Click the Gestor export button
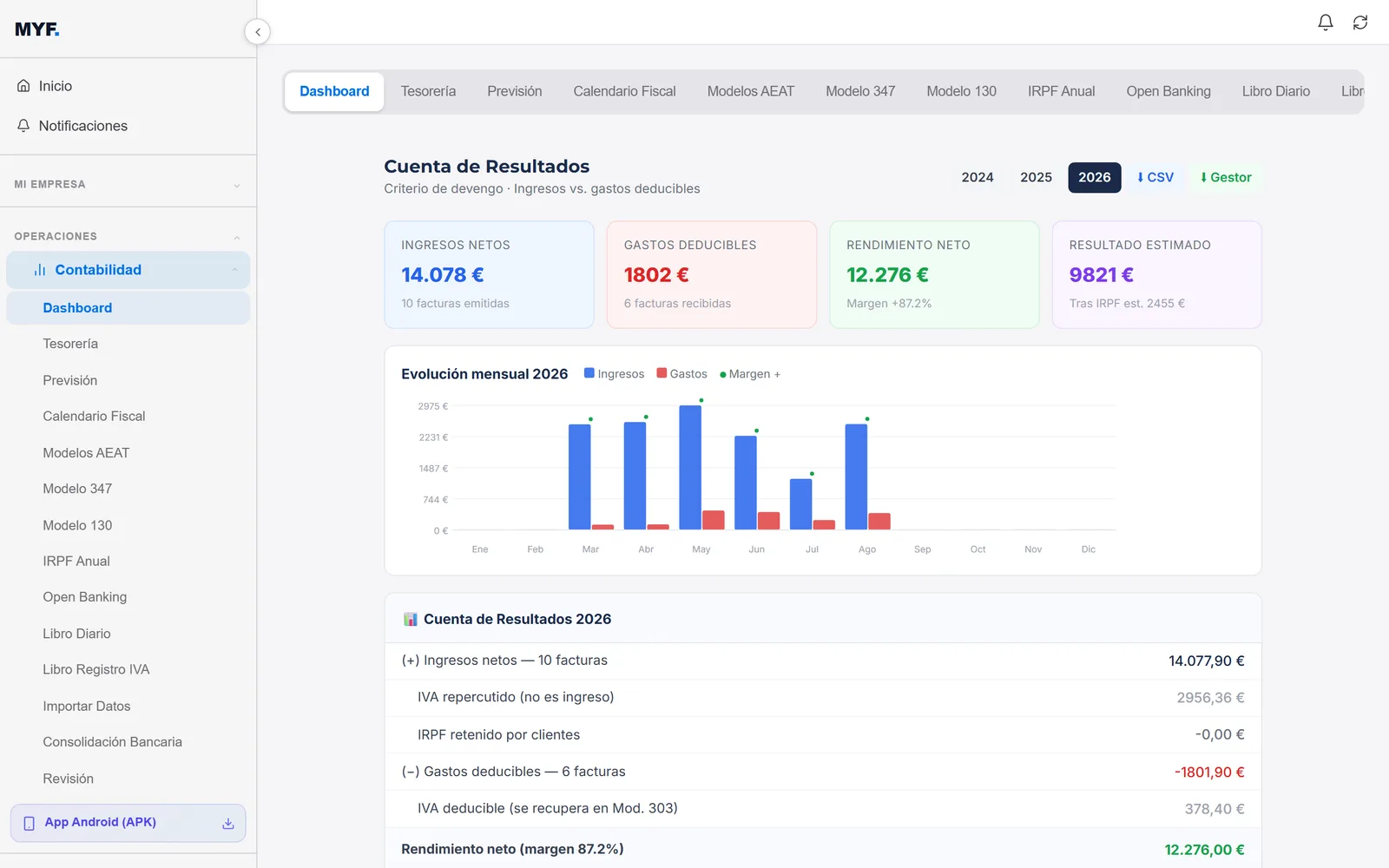Image resolution: width=1389 pixels, height=868 pixels. [1226, 177]
